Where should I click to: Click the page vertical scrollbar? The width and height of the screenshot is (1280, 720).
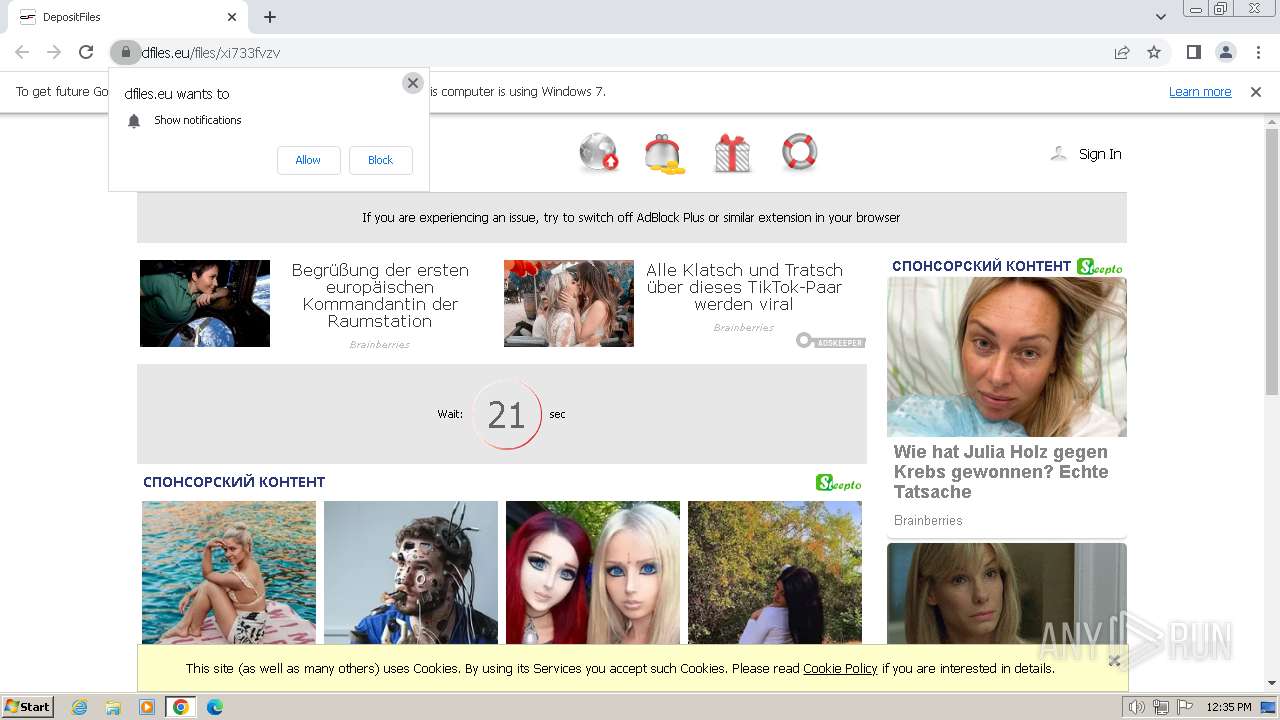pyautogui.click(x=1272, y=260)
